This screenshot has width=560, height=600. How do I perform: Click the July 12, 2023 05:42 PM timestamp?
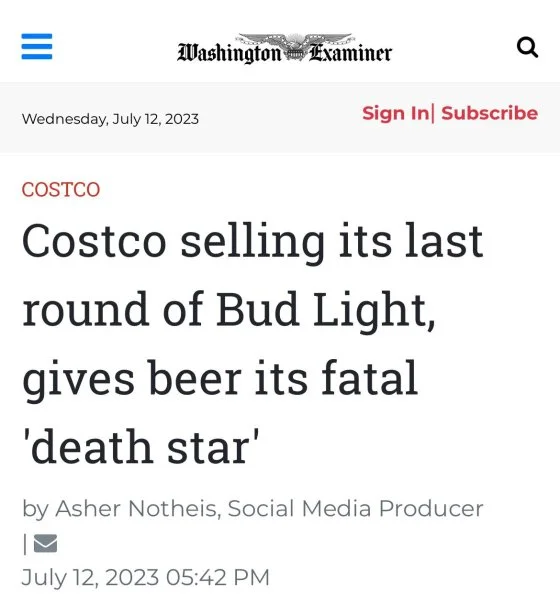tap(146, 577)
